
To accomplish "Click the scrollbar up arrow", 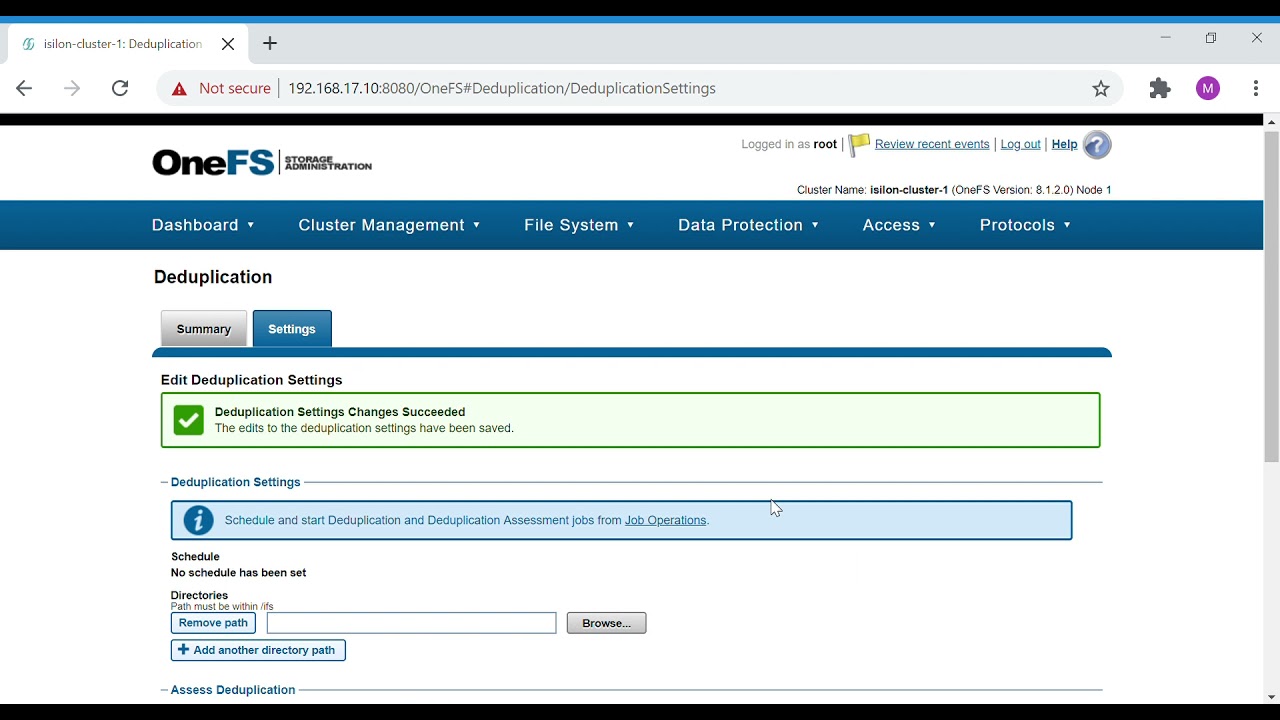I will coord(1271,122).
